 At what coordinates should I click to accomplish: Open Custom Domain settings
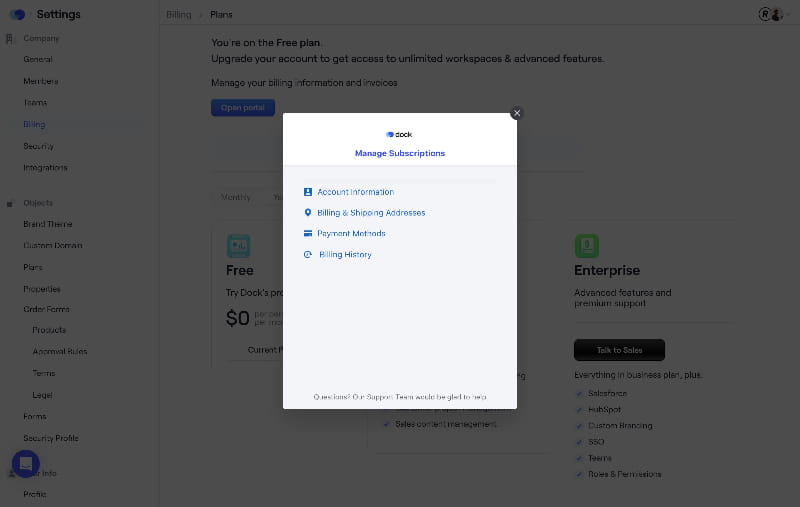tap(53, 245)
